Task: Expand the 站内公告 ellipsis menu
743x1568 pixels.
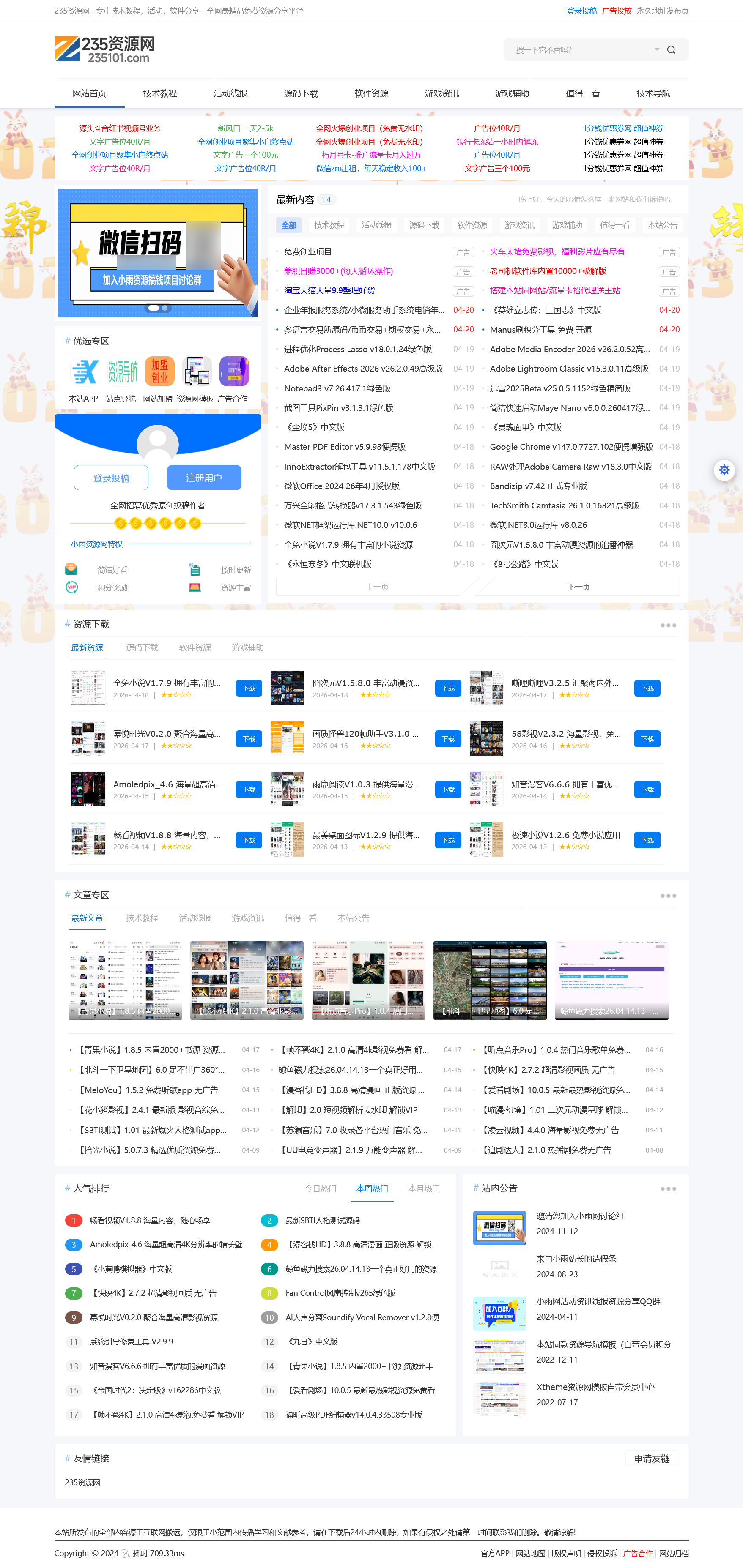Action: pos(668,1188)
